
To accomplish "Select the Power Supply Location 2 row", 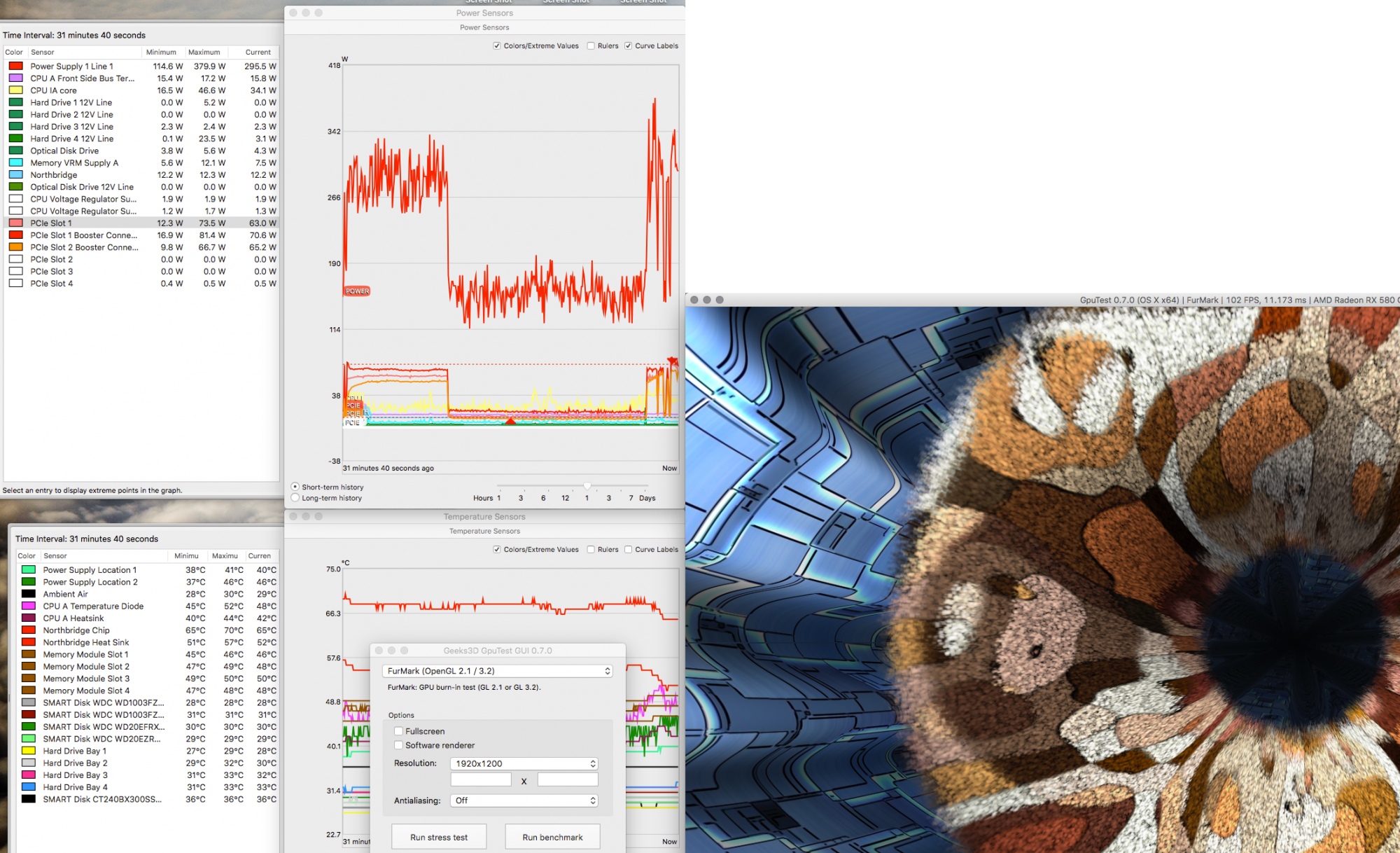I will pyautogui.click(x=148, y=582).
